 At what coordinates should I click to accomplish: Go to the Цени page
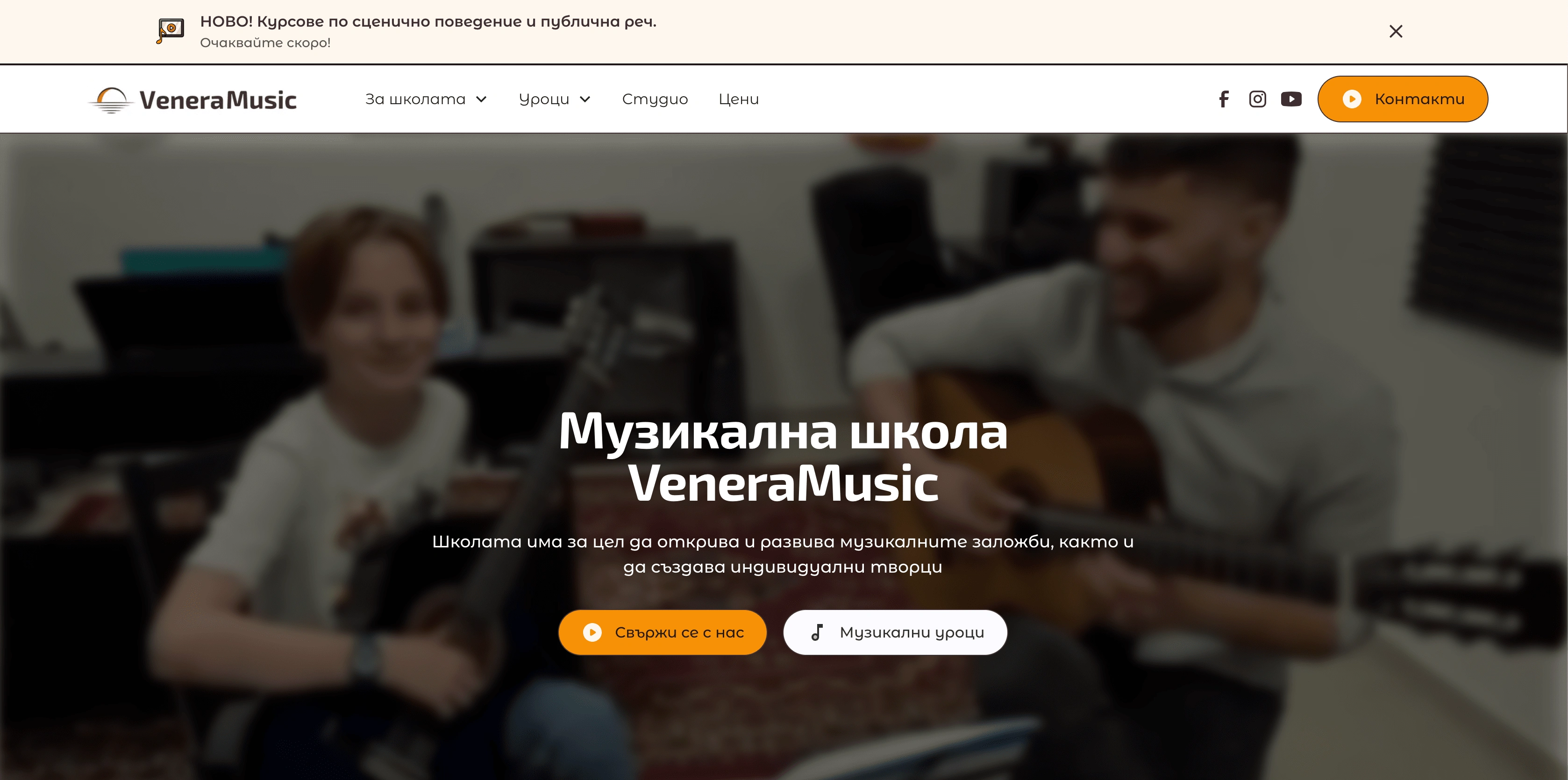(x=738, y=99)
